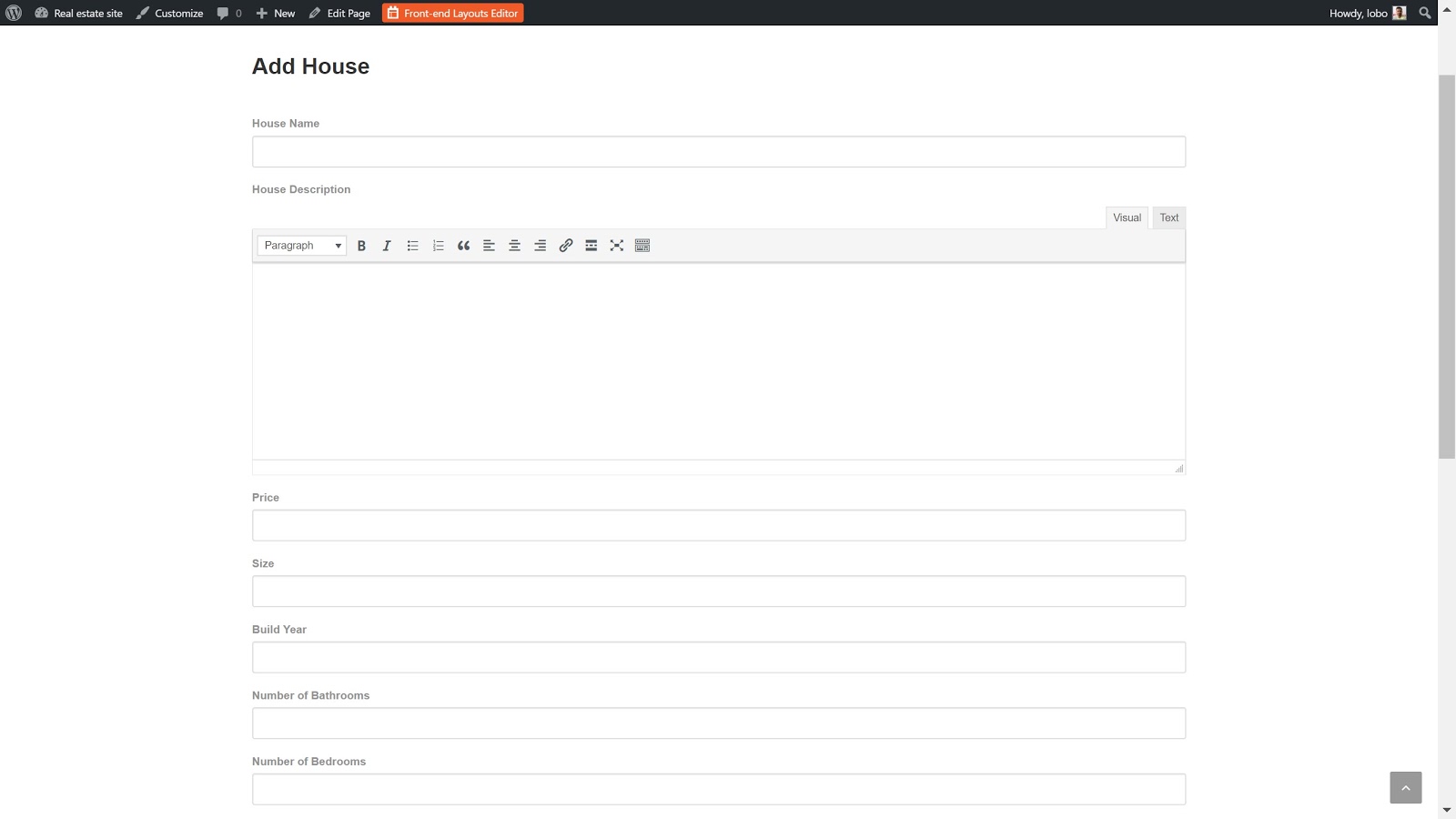Open the Paragraph format dropdown
This screenshot has height=819, width=1456.
301,246
